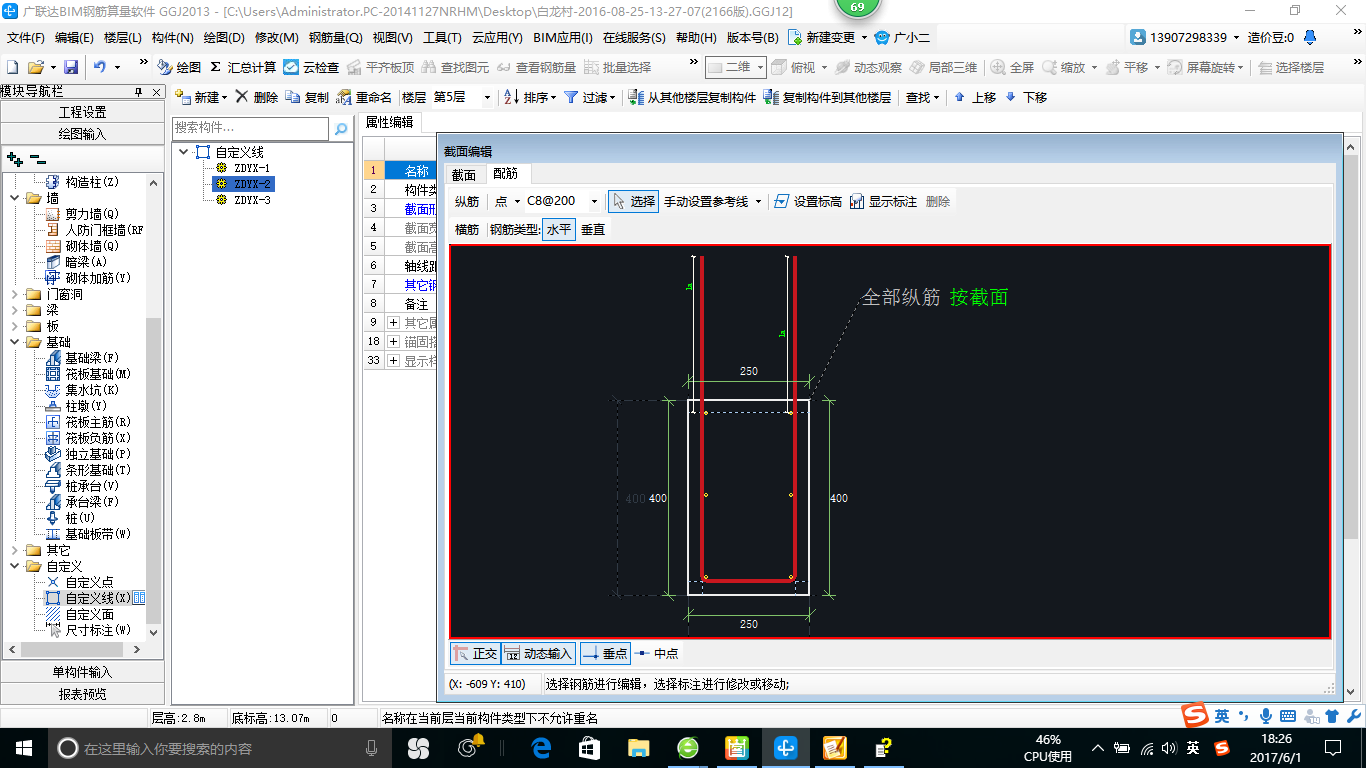Screen dimensions: 1366x768
Task: Click 动态观察 orbit tool
Action: (868, 67)
